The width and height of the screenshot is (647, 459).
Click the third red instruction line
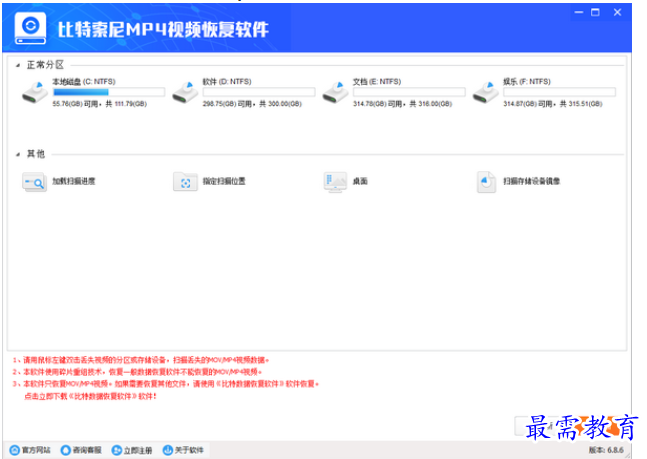166,384
